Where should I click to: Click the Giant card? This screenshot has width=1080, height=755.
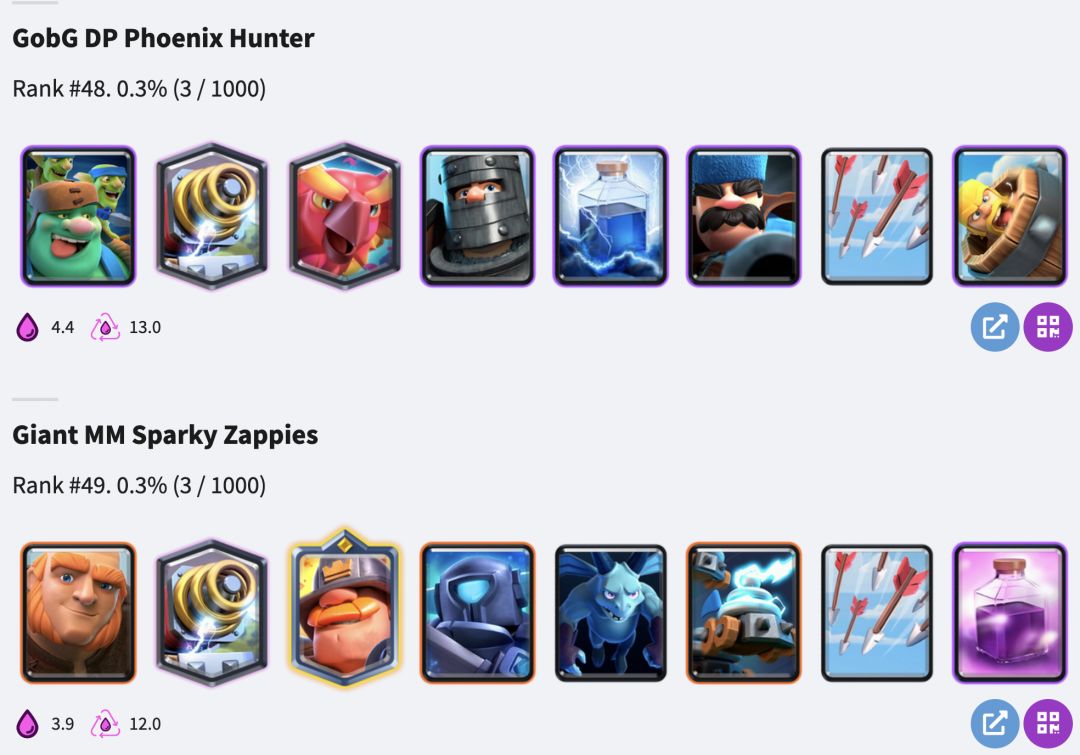pyautogui.click(x=78, y=612)
